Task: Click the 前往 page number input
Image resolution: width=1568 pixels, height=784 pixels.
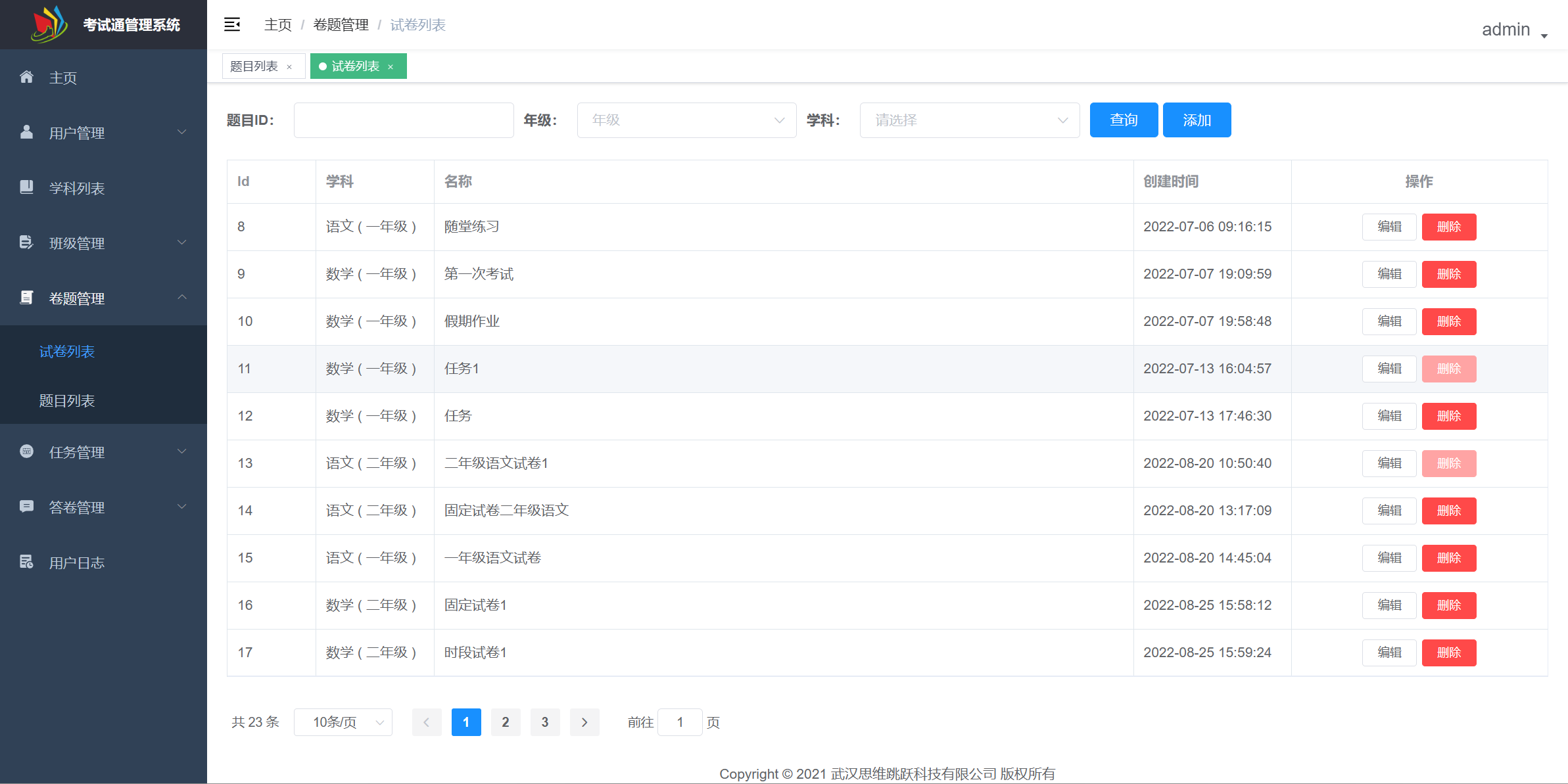Action: pyautogui.click(x=680, y=722)
